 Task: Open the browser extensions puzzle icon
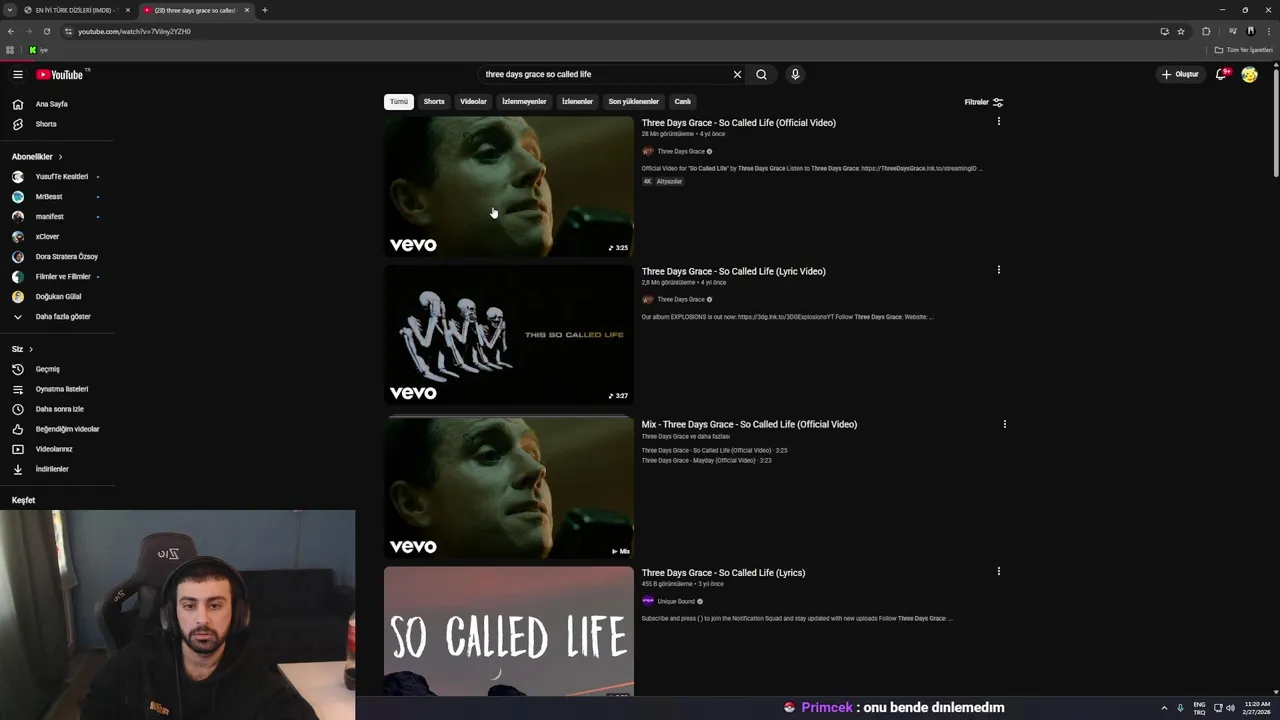[x=1206, y=31]
